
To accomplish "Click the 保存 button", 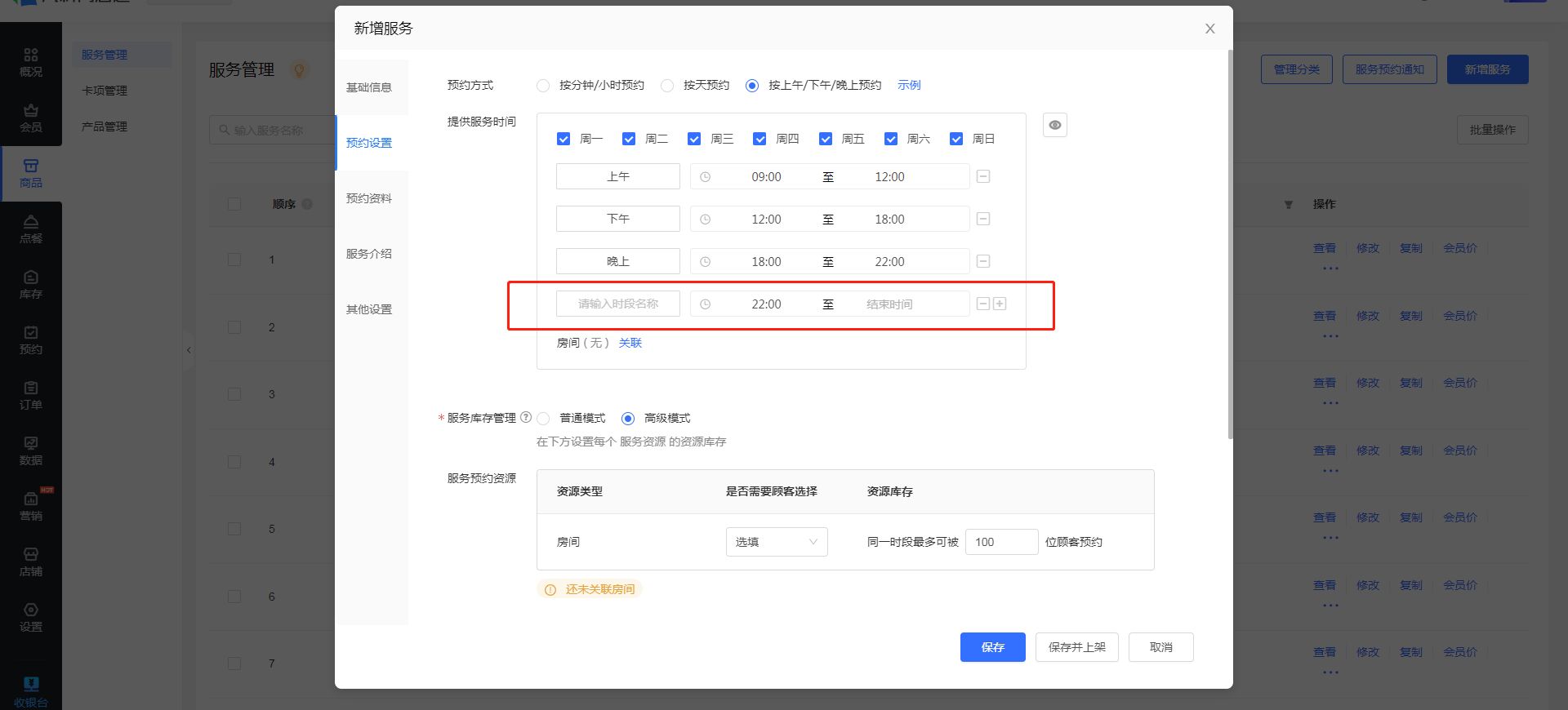I will pyautogui.click(x=992, y=647).
